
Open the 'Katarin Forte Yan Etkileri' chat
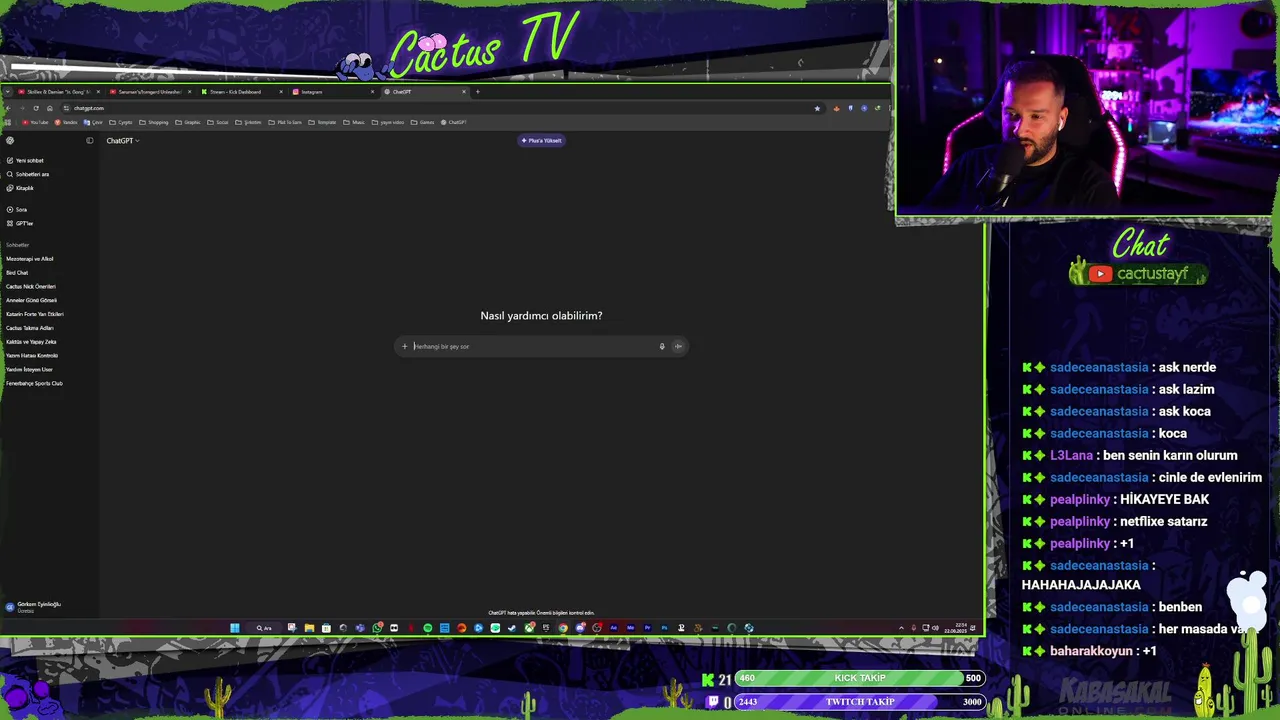[x=35, y=314]
